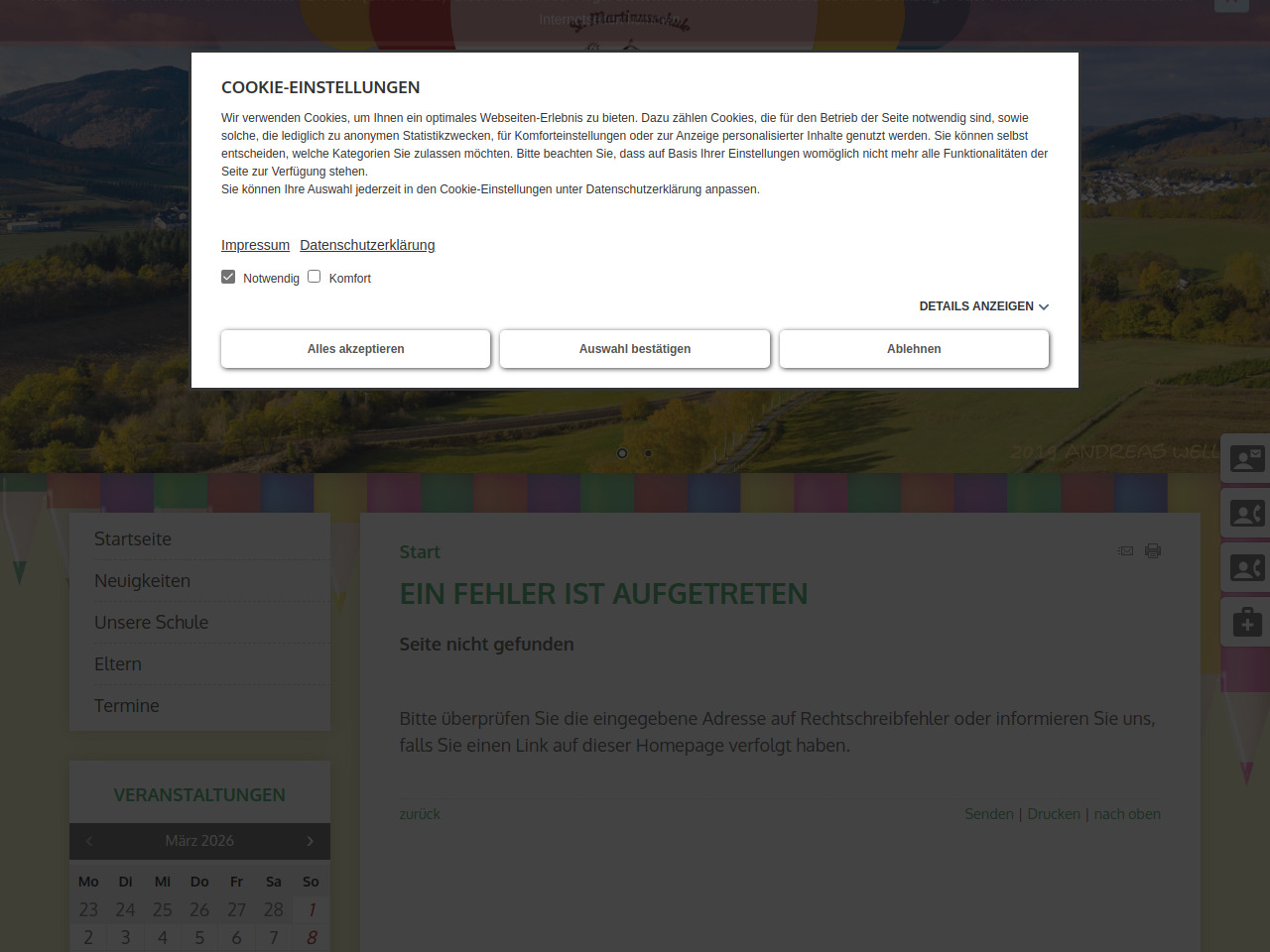
Task: Advance calendar to next month
Action: (310, 841)
